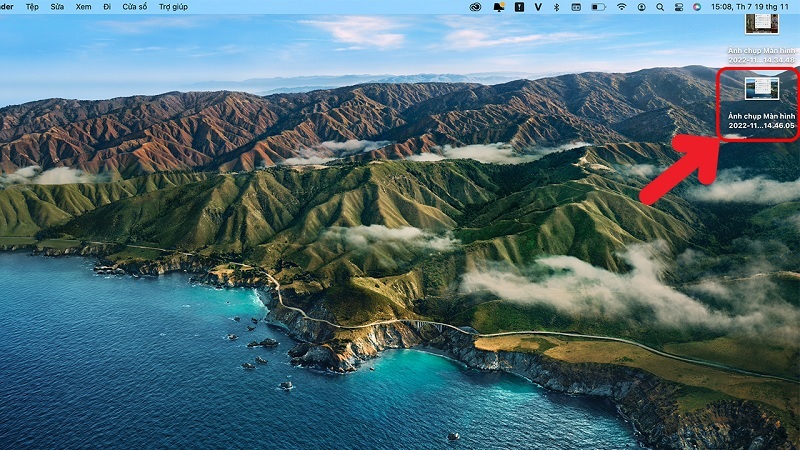Open the Creative Cloud menu bar icon
Image resolution: width=800 pixels, height=450 pixels.
[x=475, y=6]
